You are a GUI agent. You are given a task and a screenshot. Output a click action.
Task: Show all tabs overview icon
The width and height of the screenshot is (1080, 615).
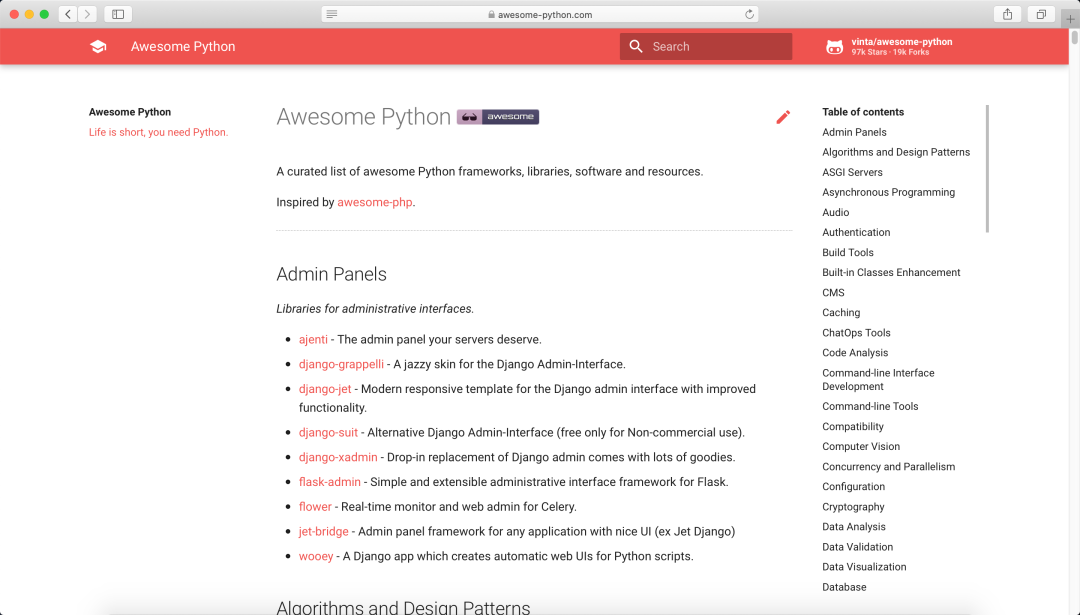click(1041, 14)
